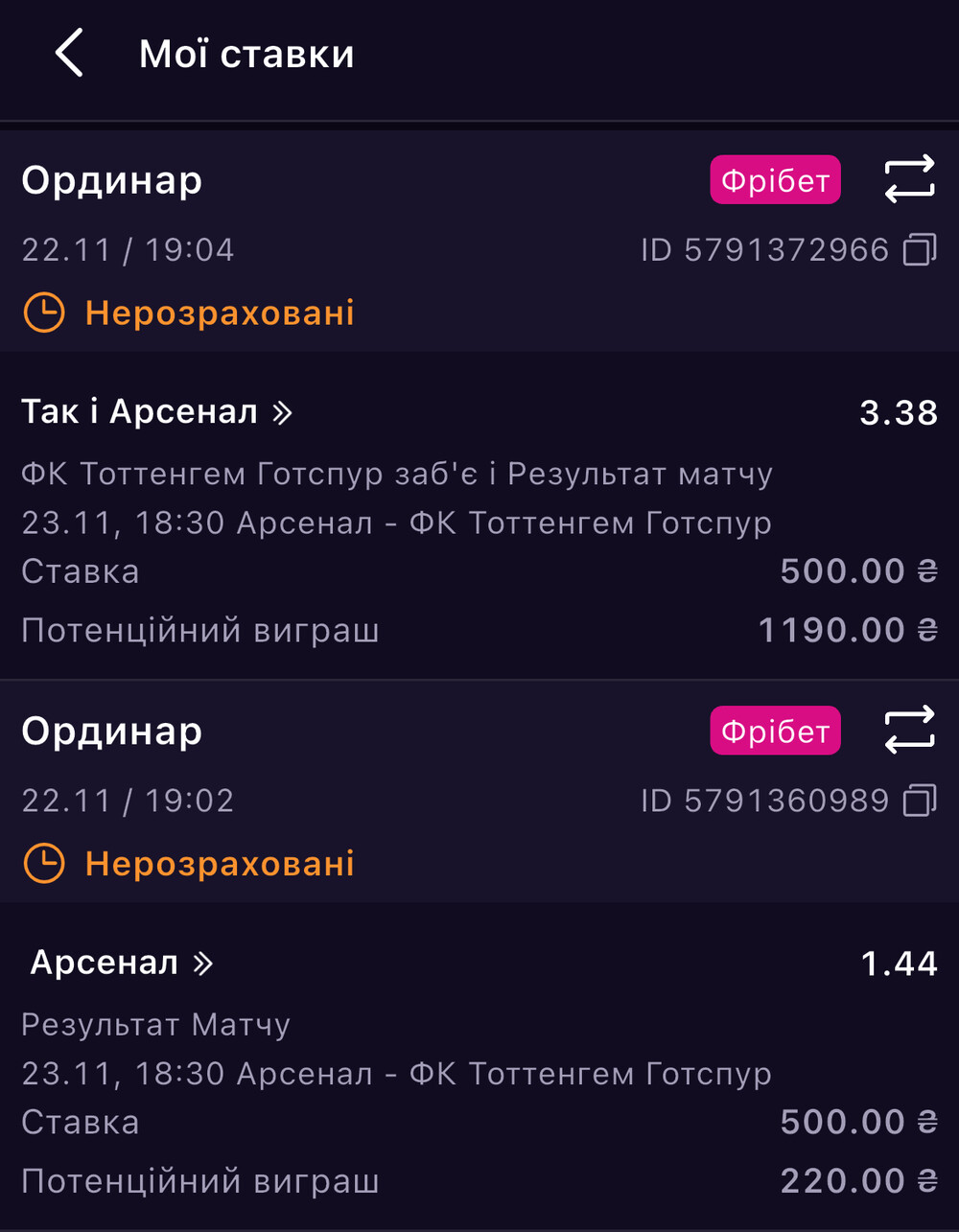Click the clock icon on the 19:04 bet

coord(43,313)
